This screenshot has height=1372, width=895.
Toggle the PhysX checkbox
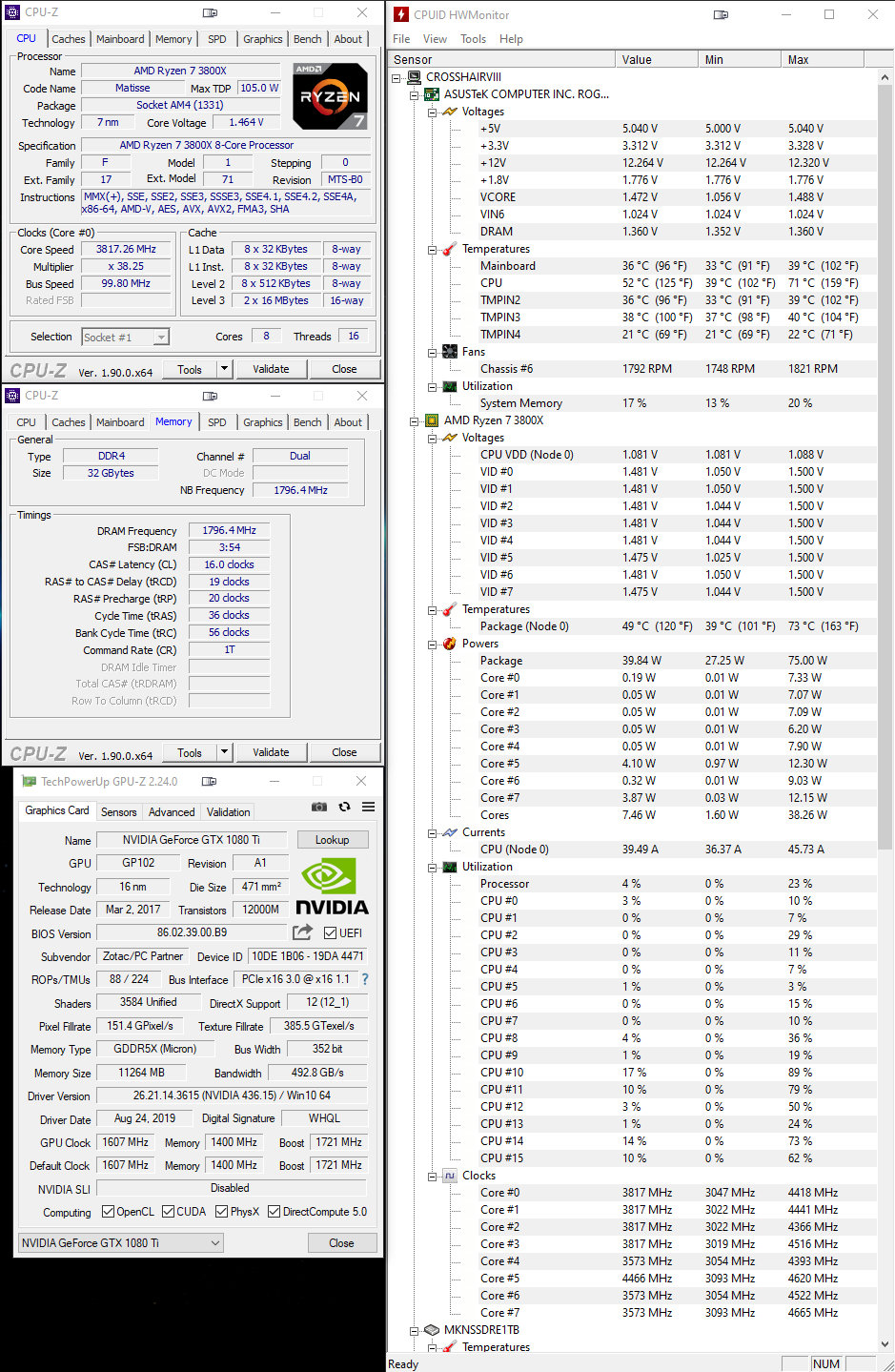pyautogui.click(x=221, y=1212)
